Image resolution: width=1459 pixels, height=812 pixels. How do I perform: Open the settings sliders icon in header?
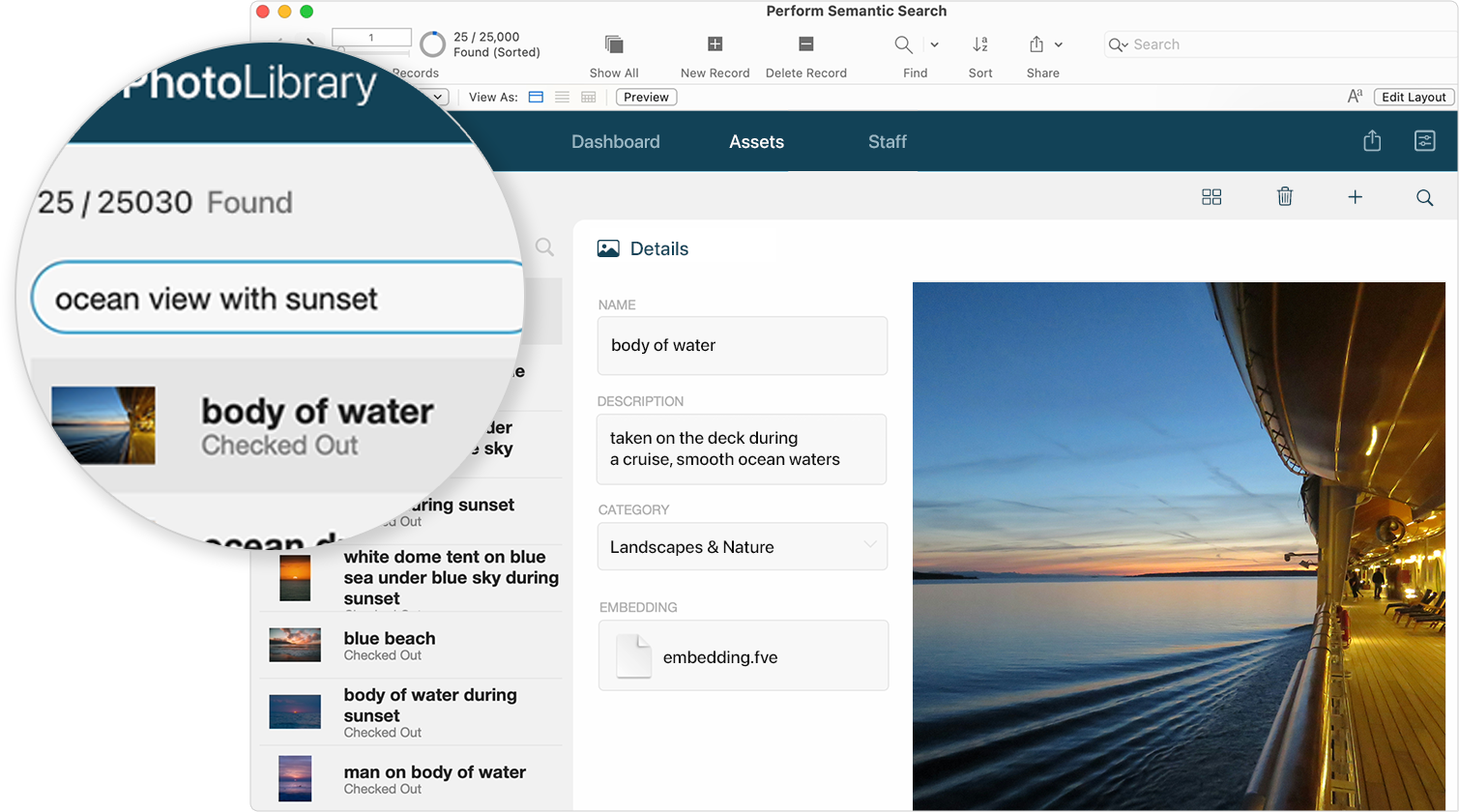click(x=1425, y=141)
